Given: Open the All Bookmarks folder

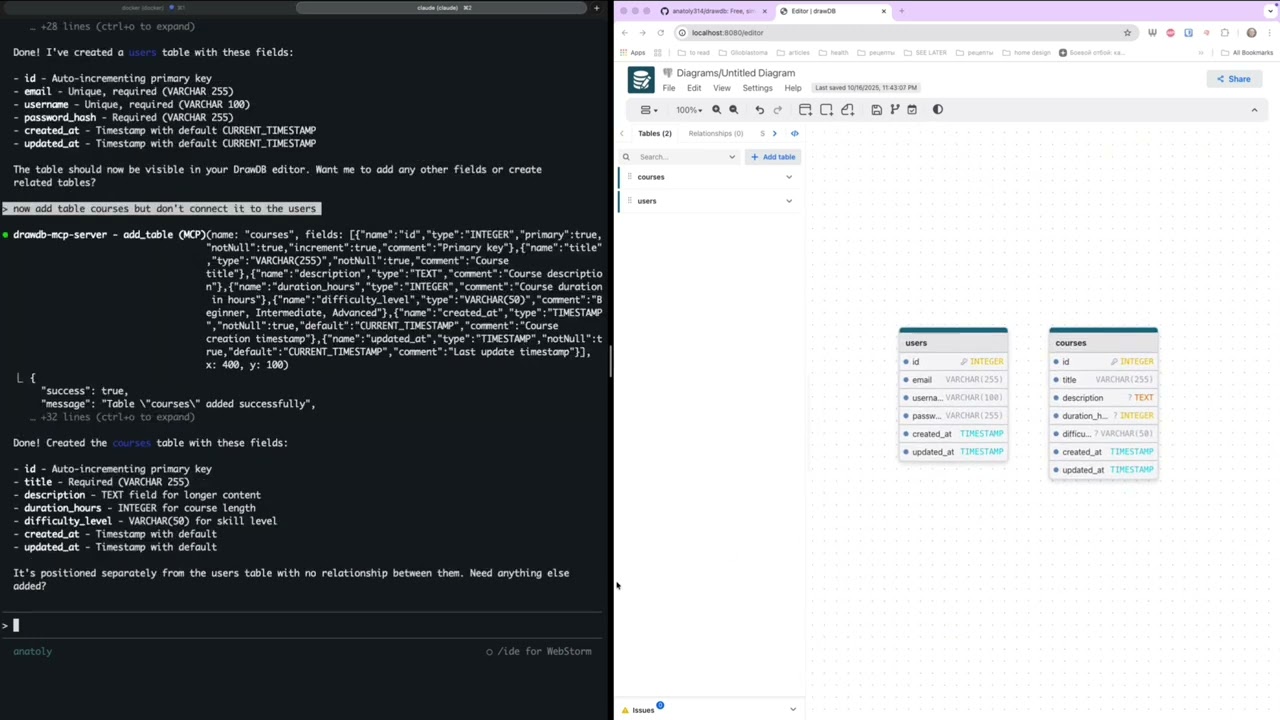Looking at the screenshot, I should (x=1247, y=52).
